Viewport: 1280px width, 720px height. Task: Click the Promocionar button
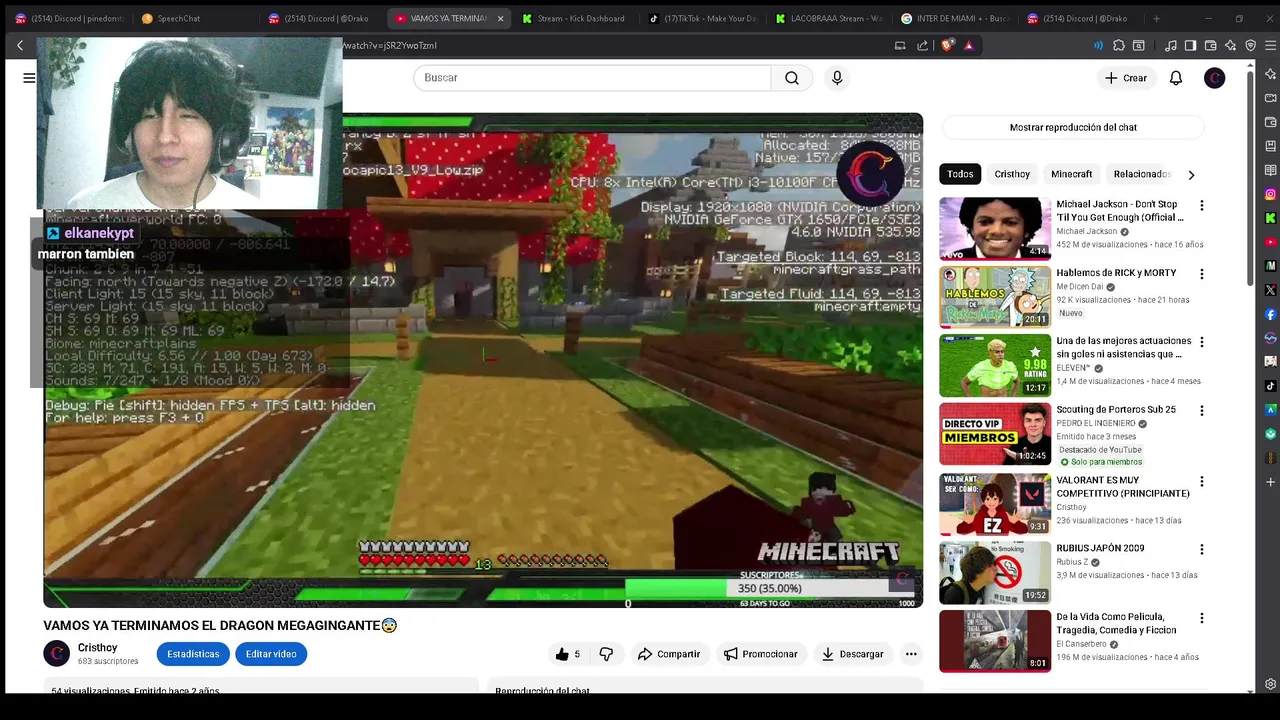[x=760, y=654]
